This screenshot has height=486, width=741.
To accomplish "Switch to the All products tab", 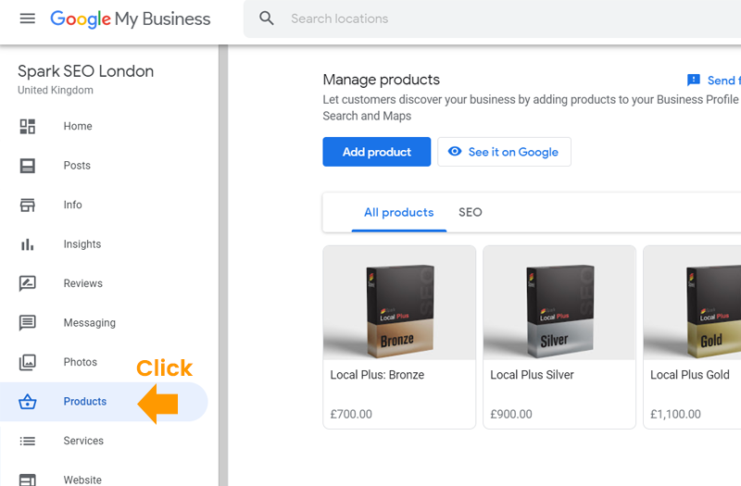I will (399, 212).
